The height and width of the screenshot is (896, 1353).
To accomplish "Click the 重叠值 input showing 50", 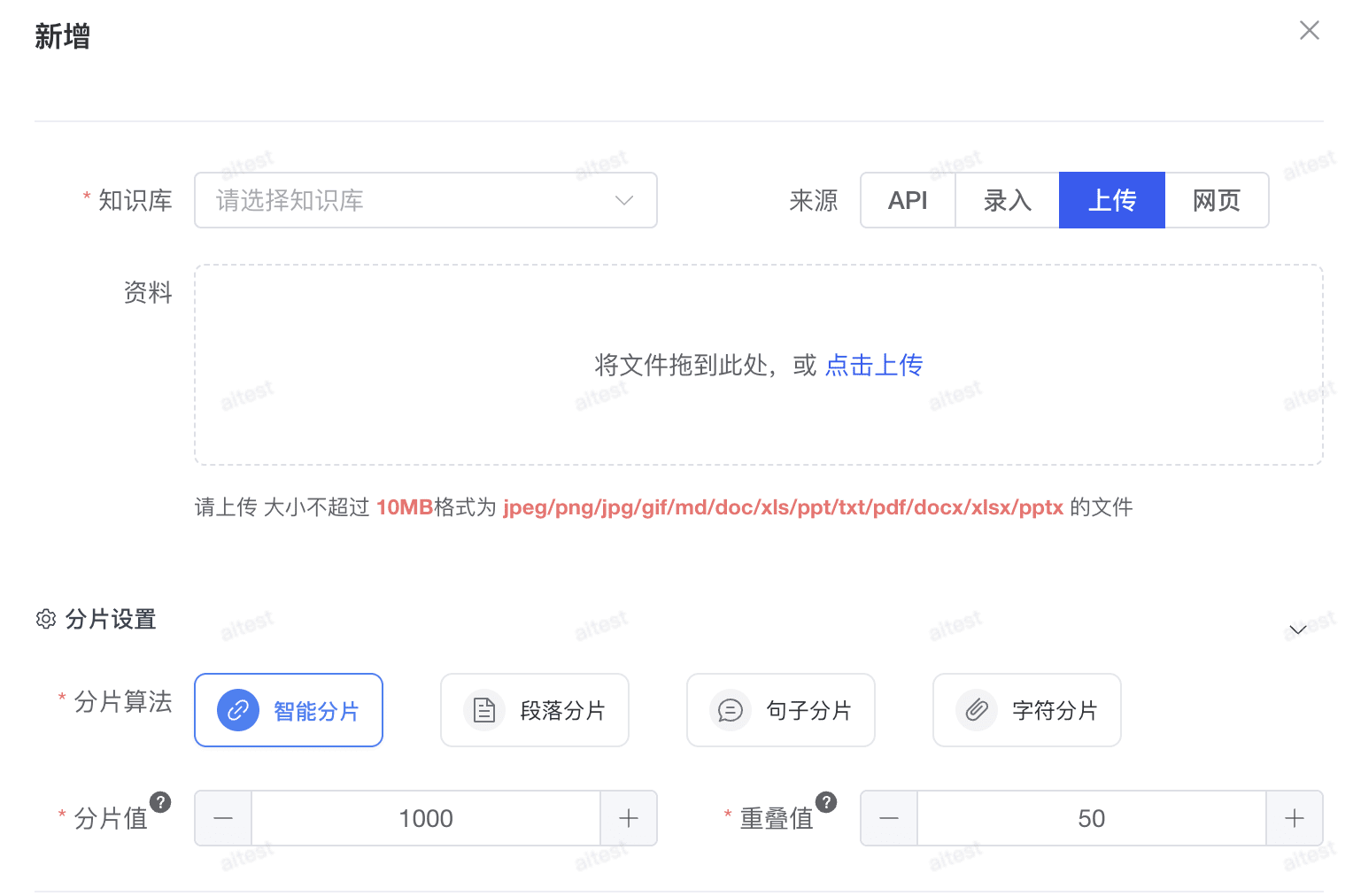I will (x=1092, y=818).
